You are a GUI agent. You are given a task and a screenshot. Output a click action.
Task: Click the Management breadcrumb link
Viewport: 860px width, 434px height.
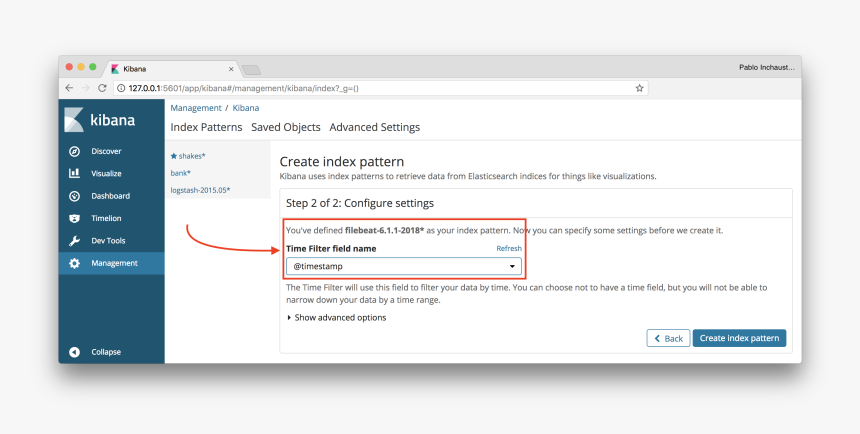point(196,108)
